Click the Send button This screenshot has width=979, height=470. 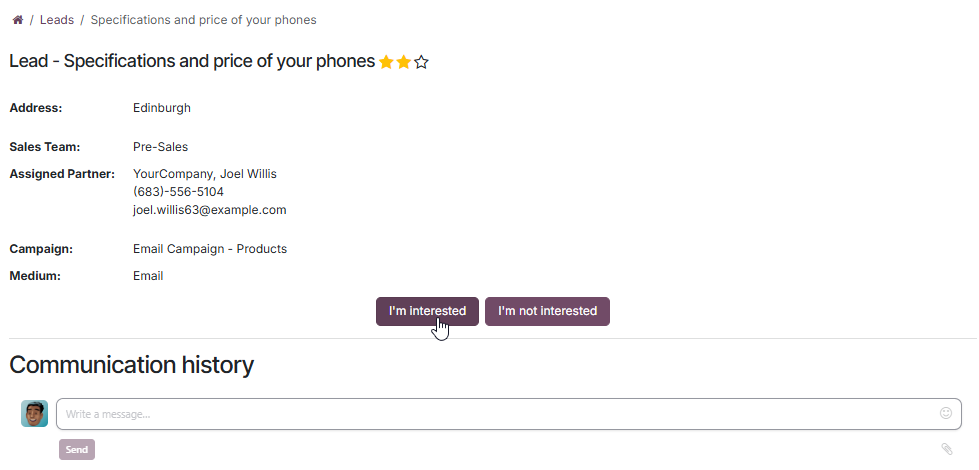pos(77,450)
